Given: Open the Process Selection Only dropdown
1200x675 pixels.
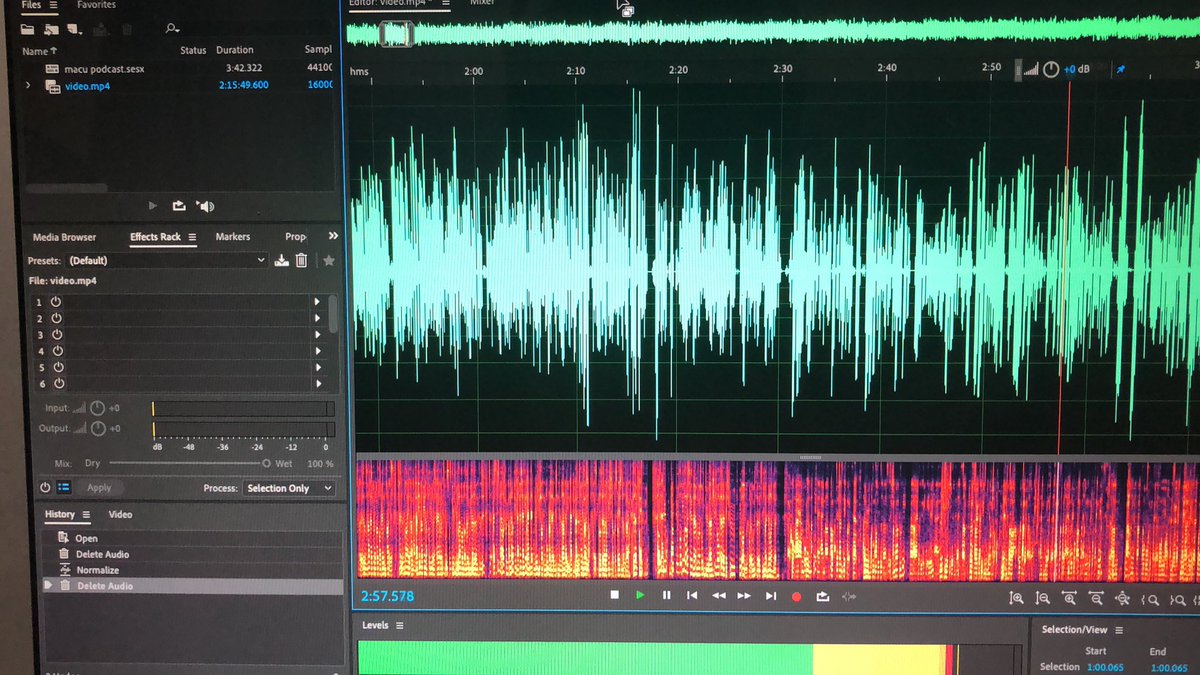Looking at the screenshot, I should pyautogui.click(x=288, y=488).
